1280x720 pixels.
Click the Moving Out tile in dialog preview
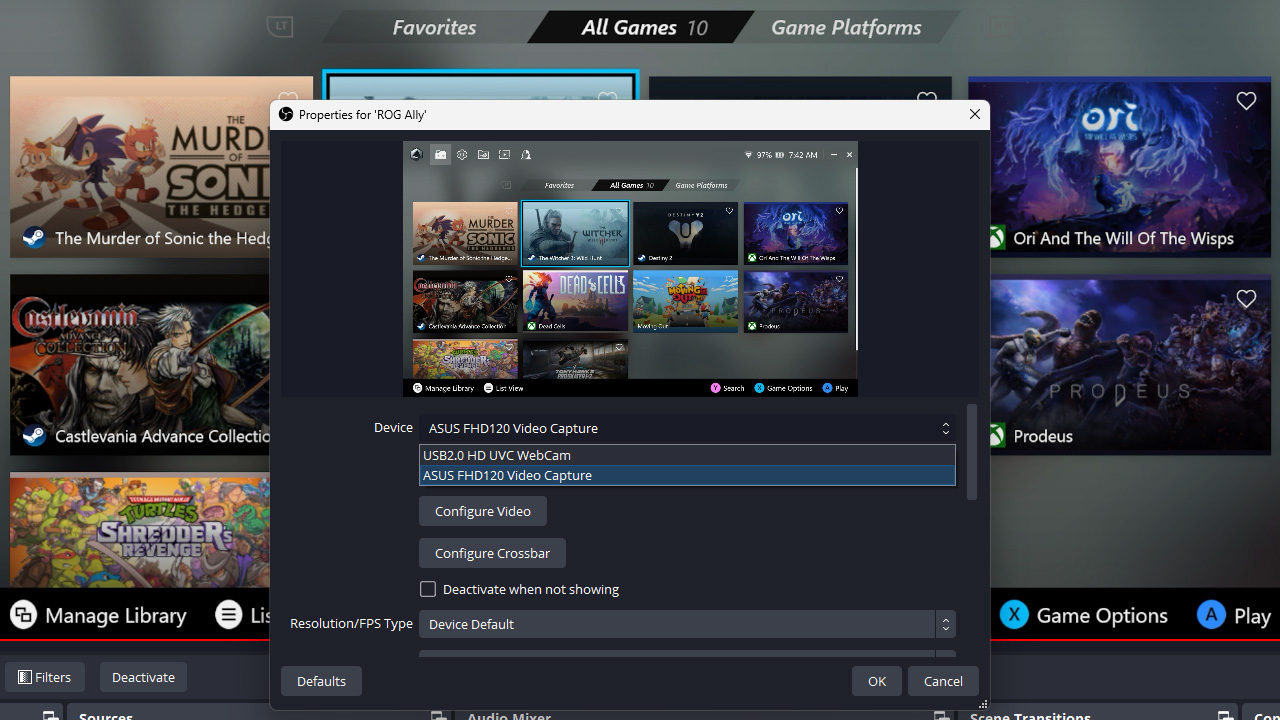pos(685,301)
